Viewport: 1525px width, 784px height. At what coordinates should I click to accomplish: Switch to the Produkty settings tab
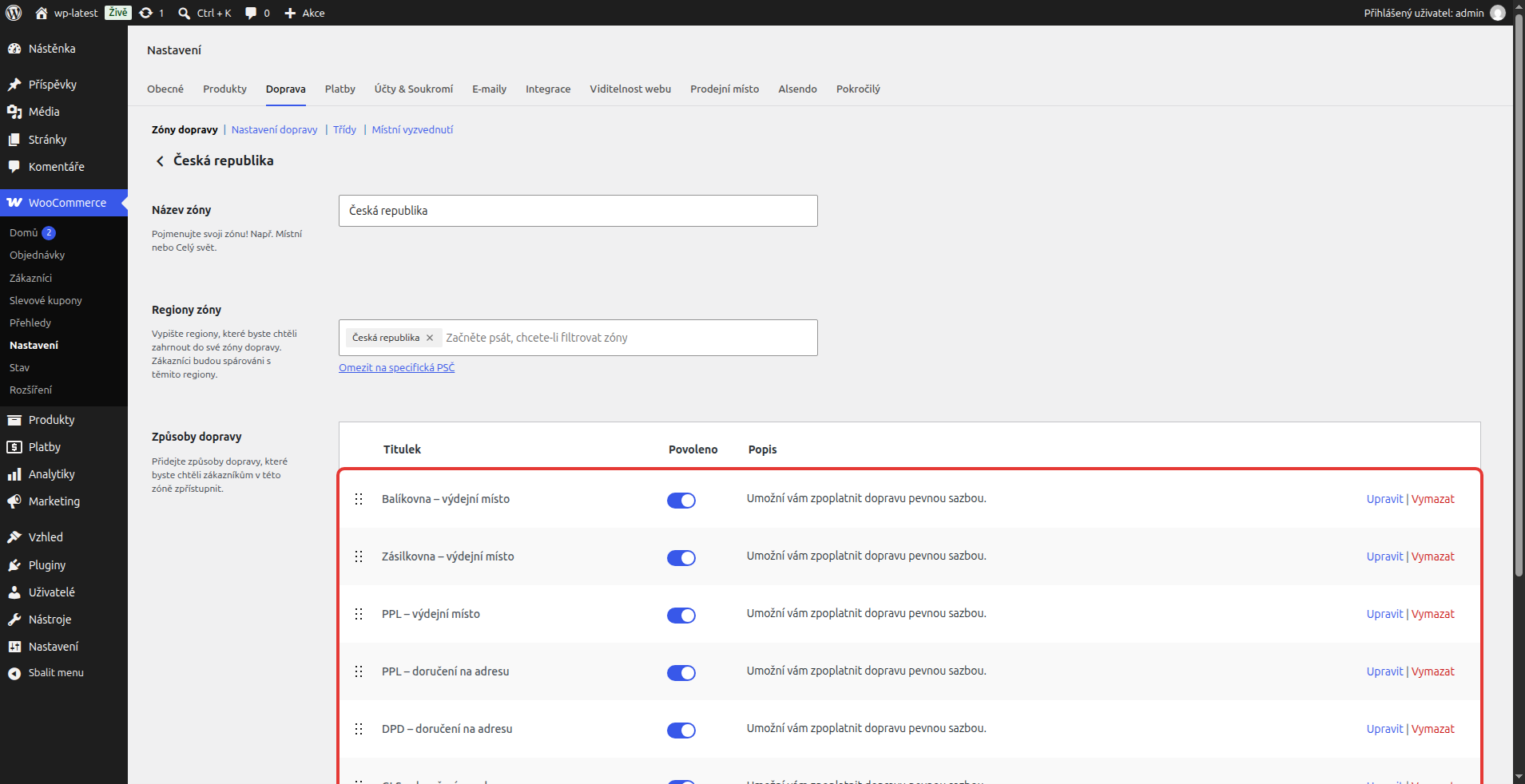[224, 89]
